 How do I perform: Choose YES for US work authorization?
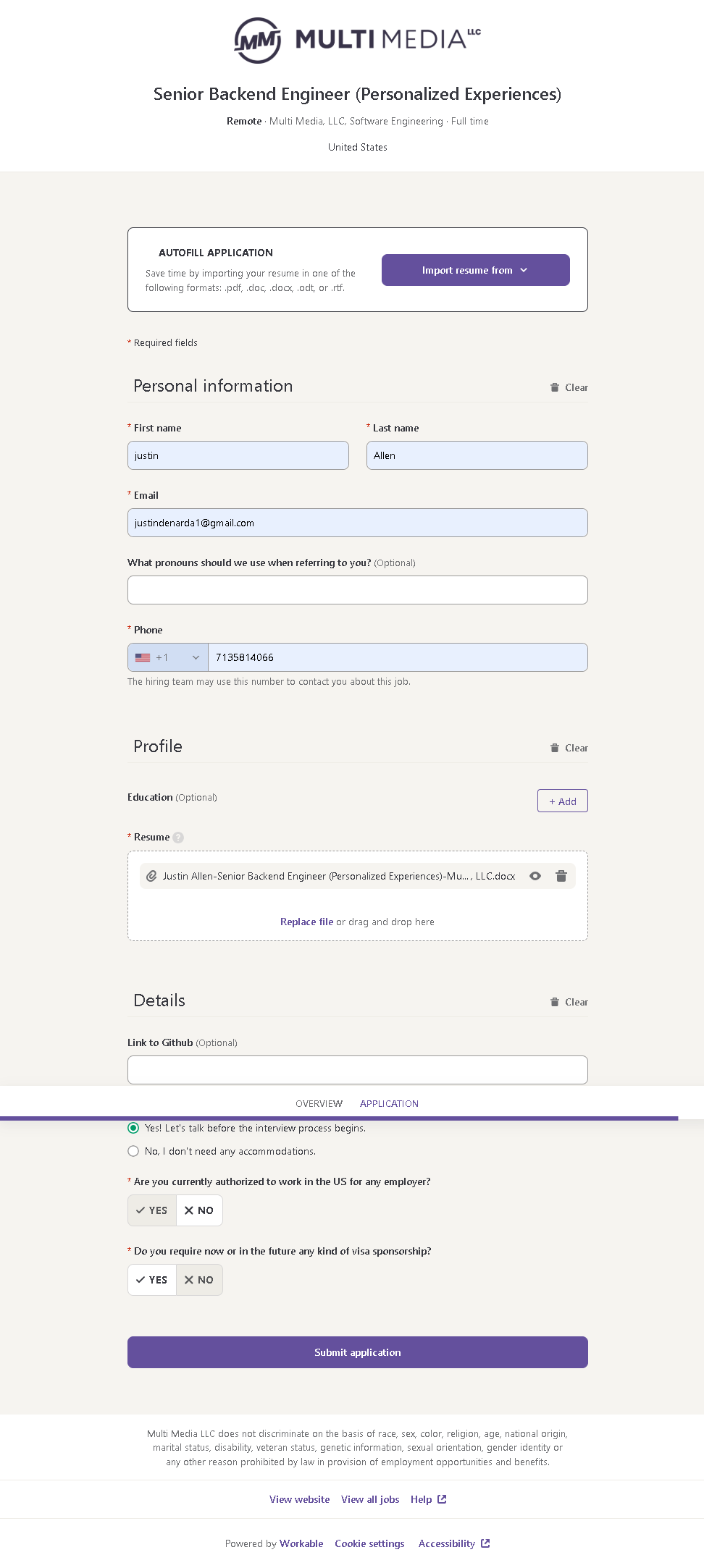(x=152, y=1210)
